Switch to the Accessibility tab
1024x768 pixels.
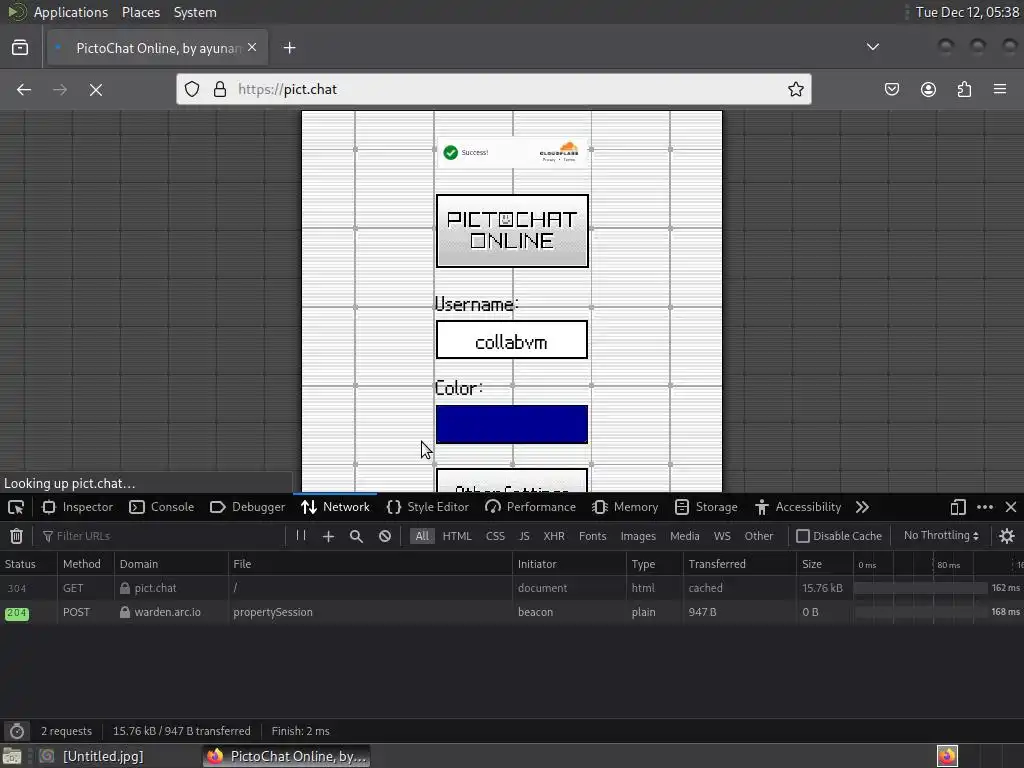coord(798,507)
